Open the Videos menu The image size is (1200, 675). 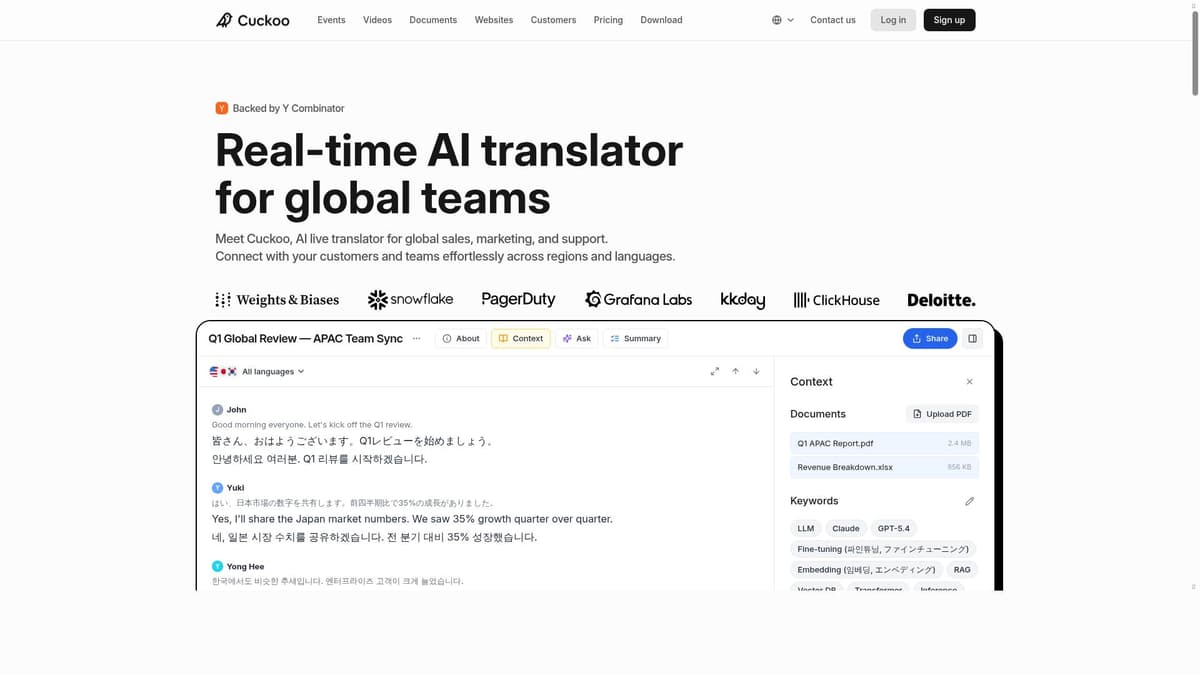(377, 20)
